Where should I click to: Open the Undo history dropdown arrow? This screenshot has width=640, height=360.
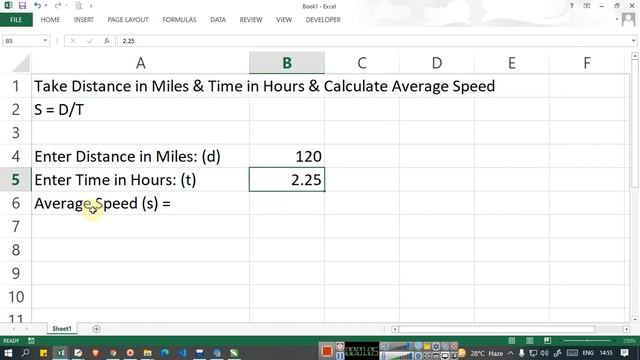pyautogui.click(x=46, y=6)
